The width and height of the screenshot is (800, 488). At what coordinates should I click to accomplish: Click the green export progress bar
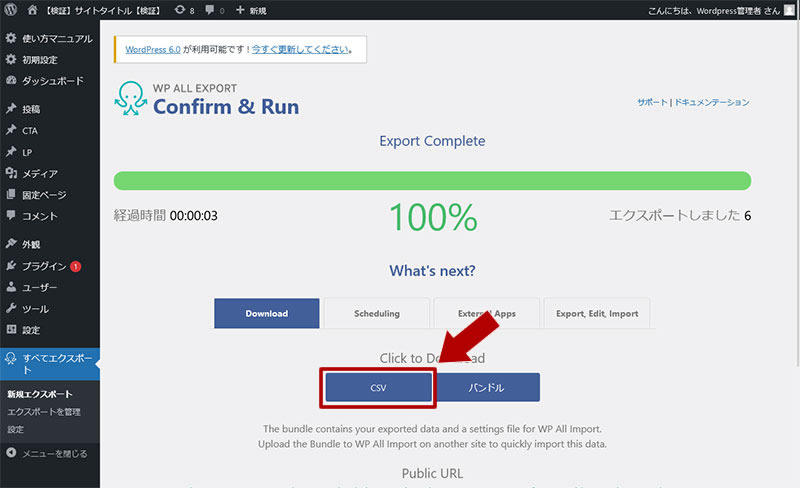tap(432, 181)
